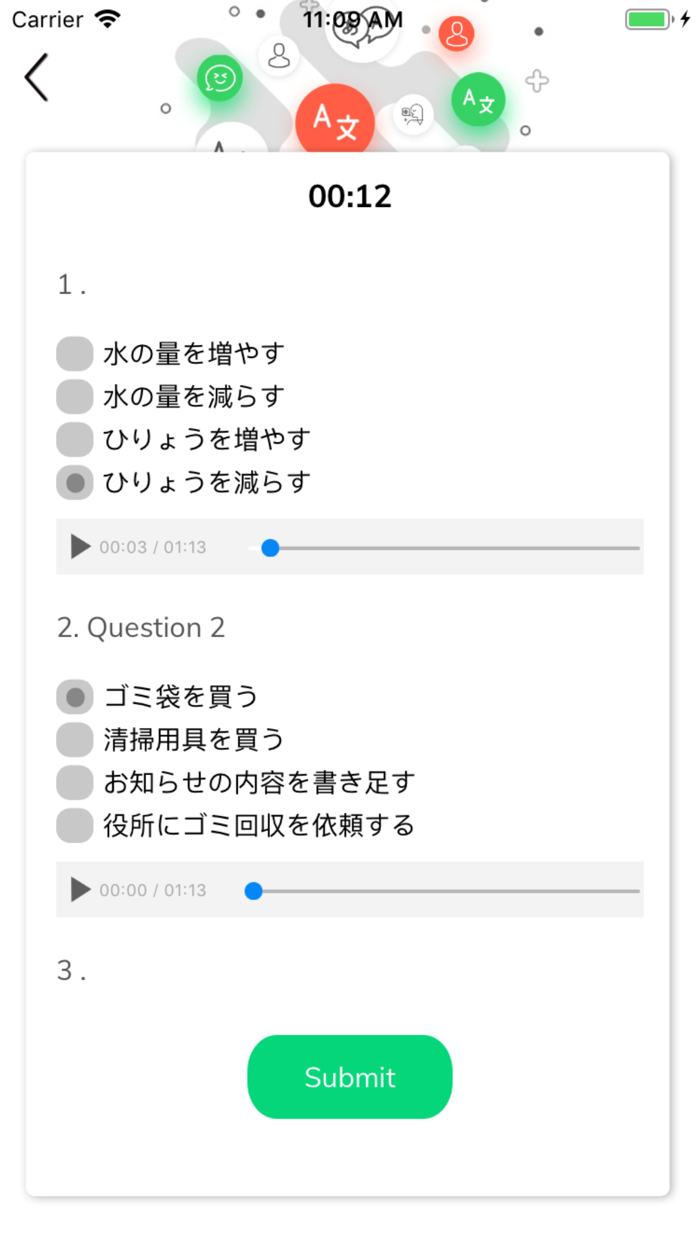This screenshot has width=700, height=1244.
Task: Click the first audio progress slider
Action: pyautogui.click(x=445, y=547)
